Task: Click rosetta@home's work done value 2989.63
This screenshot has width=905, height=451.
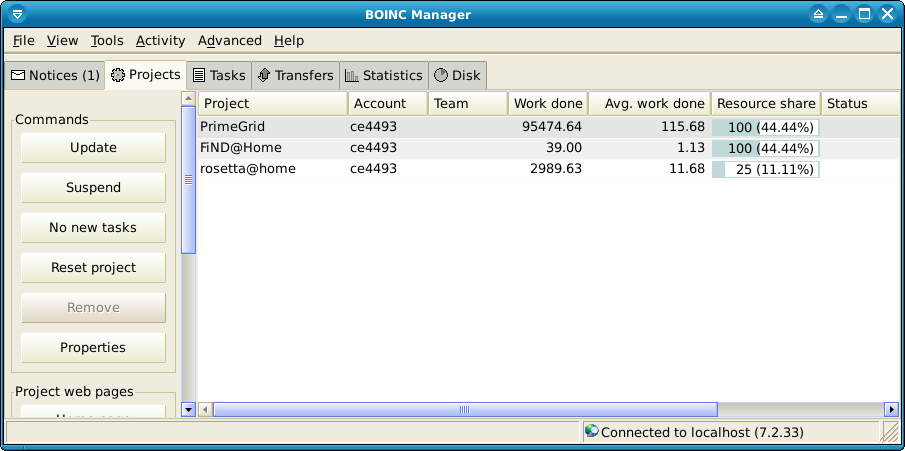Action: point(556,169)
